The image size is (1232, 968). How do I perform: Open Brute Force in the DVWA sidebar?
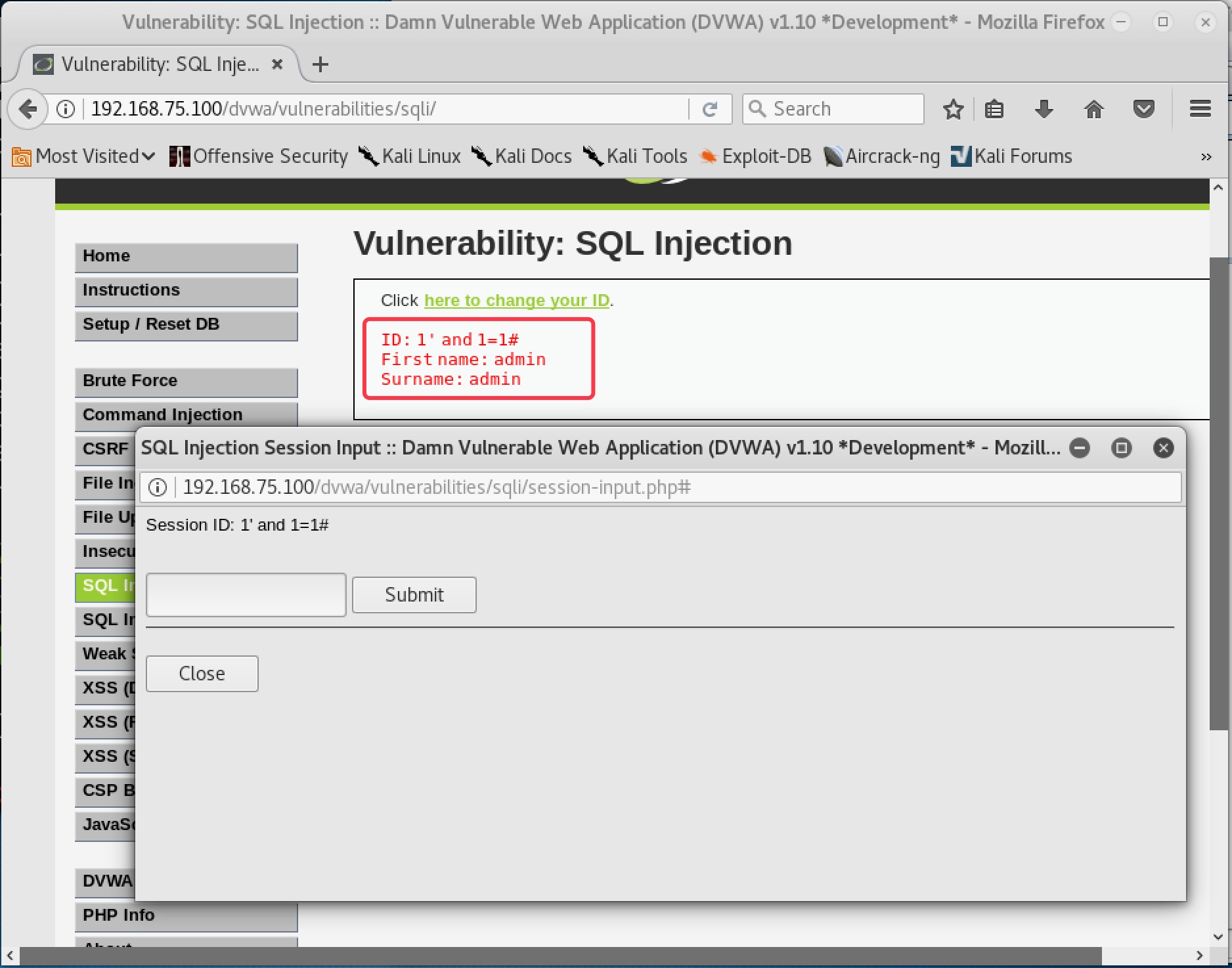pos(187,382)
